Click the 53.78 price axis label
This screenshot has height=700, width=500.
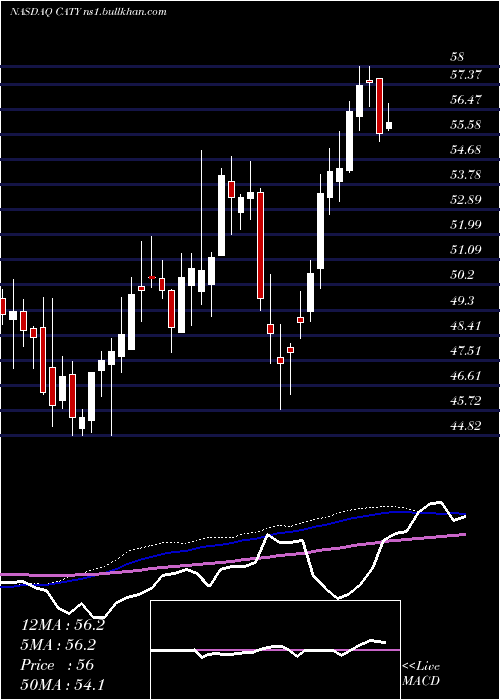[x=466, y=175]
